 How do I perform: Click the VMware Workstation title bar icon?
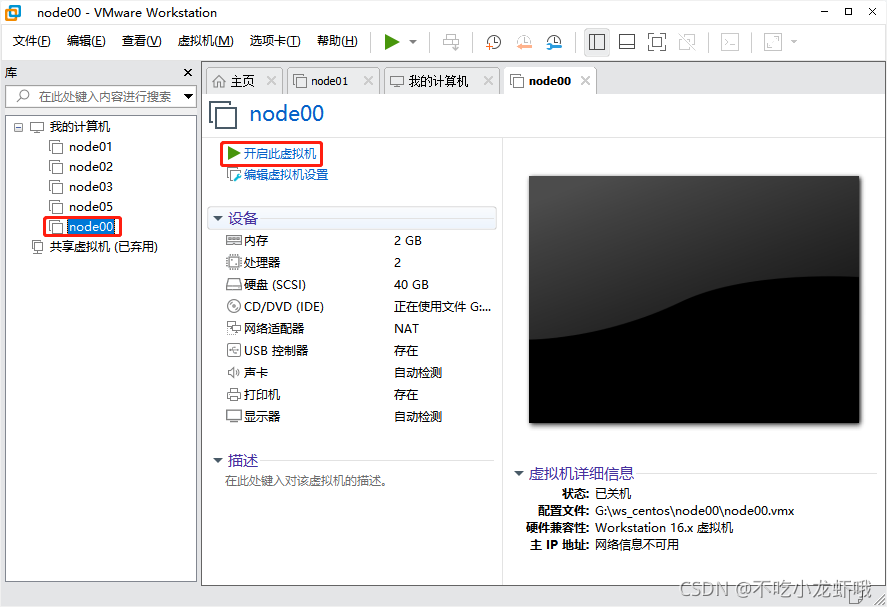pyautogui.click(x=12, y=12)
